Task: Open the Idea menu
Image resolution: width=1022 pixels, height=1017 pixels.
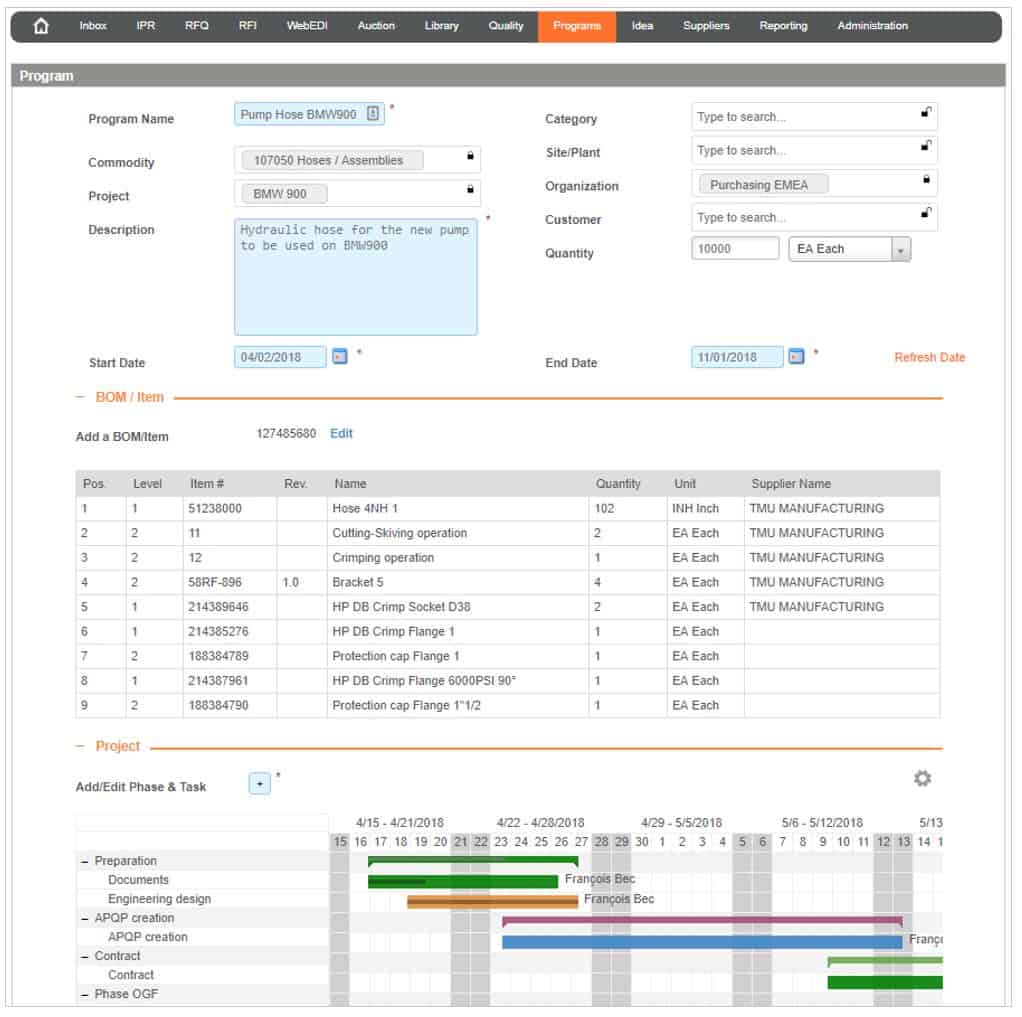Action: point(645,26)
